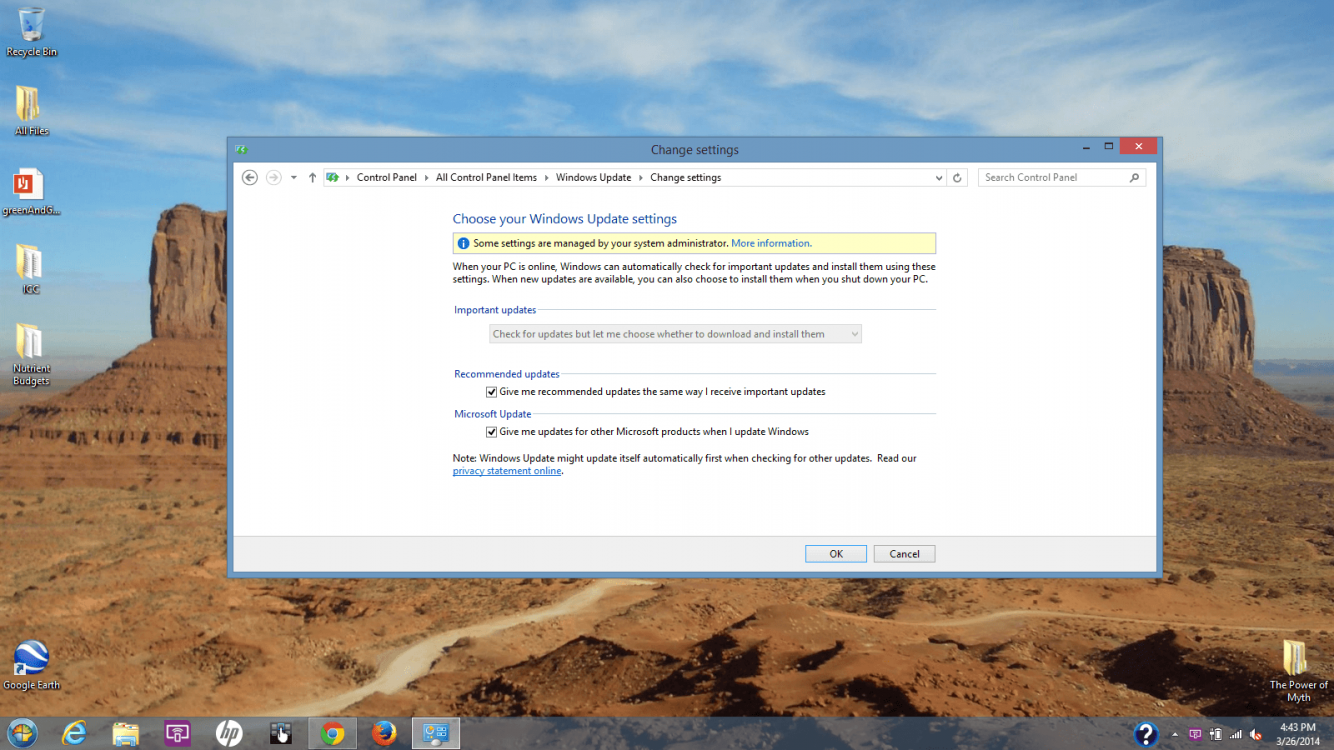Click the Microsoft Update section label

pyautogui.click(x=493, y=414)
